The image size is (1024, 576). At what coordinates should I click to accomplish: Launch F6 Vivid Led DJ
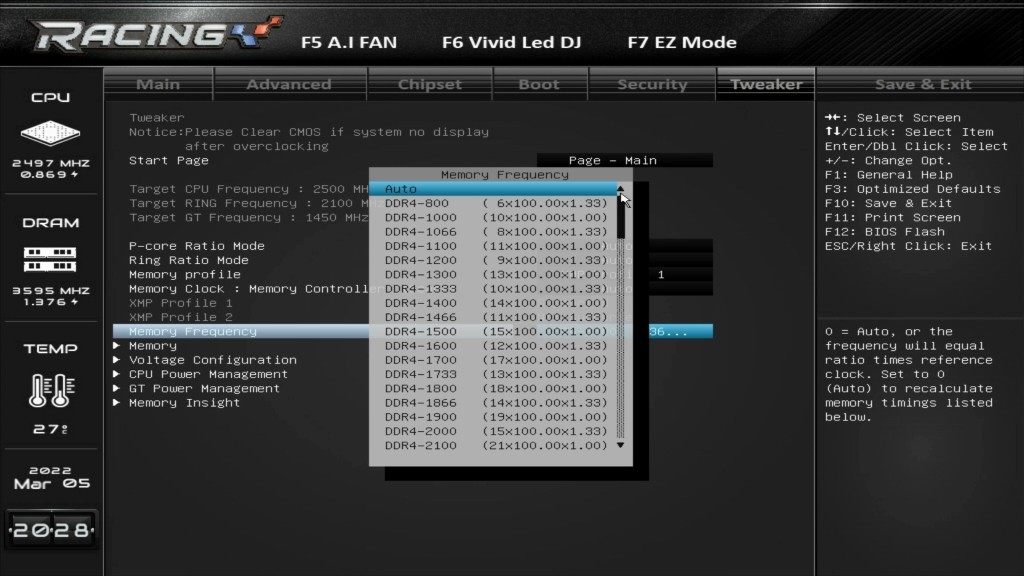coord(511,43)
